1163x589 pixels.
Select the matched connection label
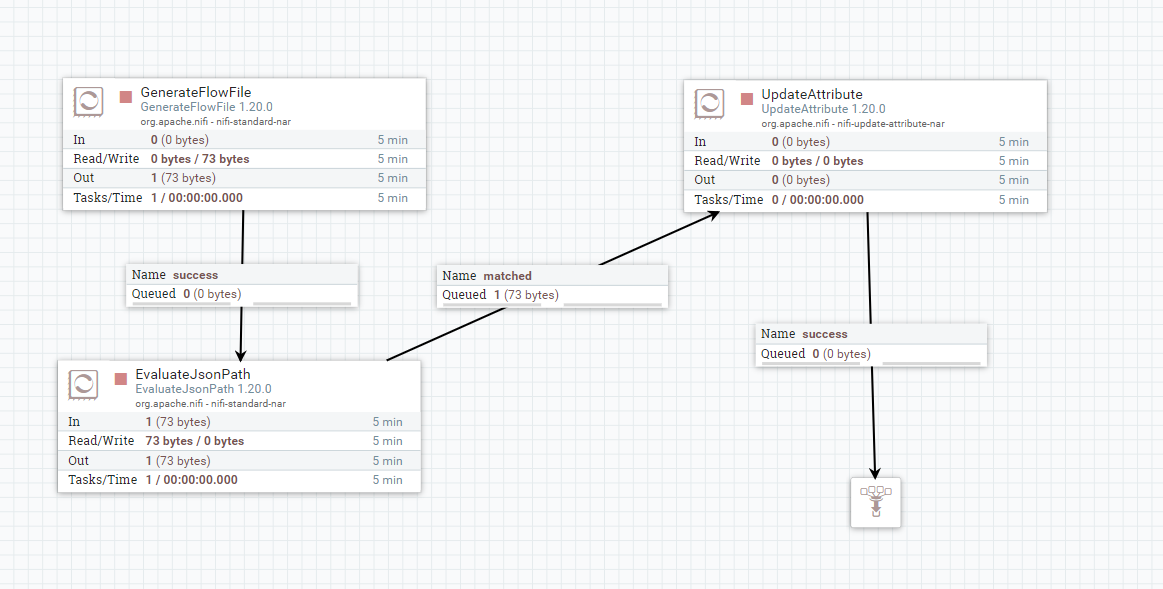(x=552, y=285)
